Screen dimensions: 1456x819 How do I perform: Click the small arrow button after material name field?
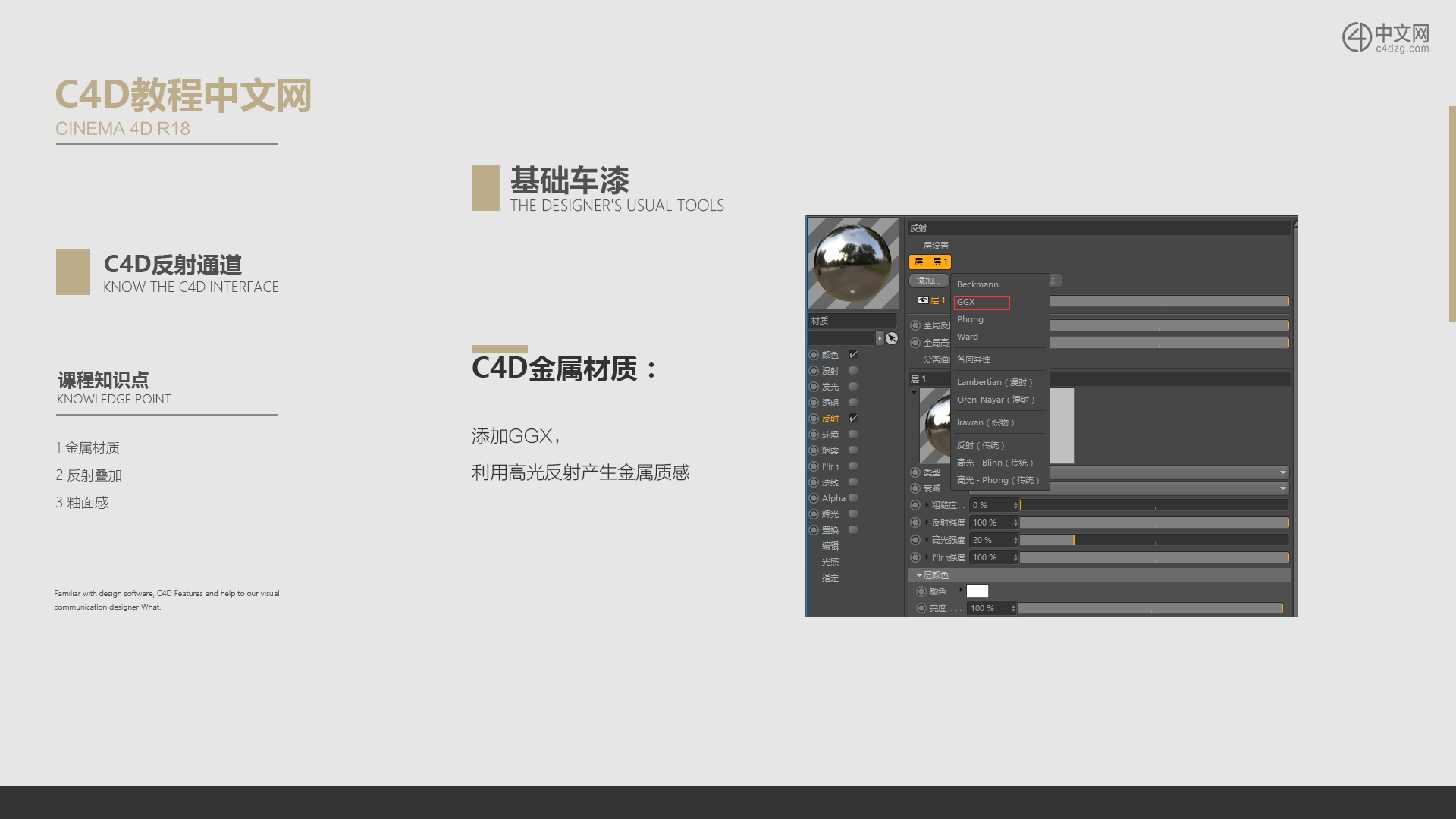click(x=880, y=338)
